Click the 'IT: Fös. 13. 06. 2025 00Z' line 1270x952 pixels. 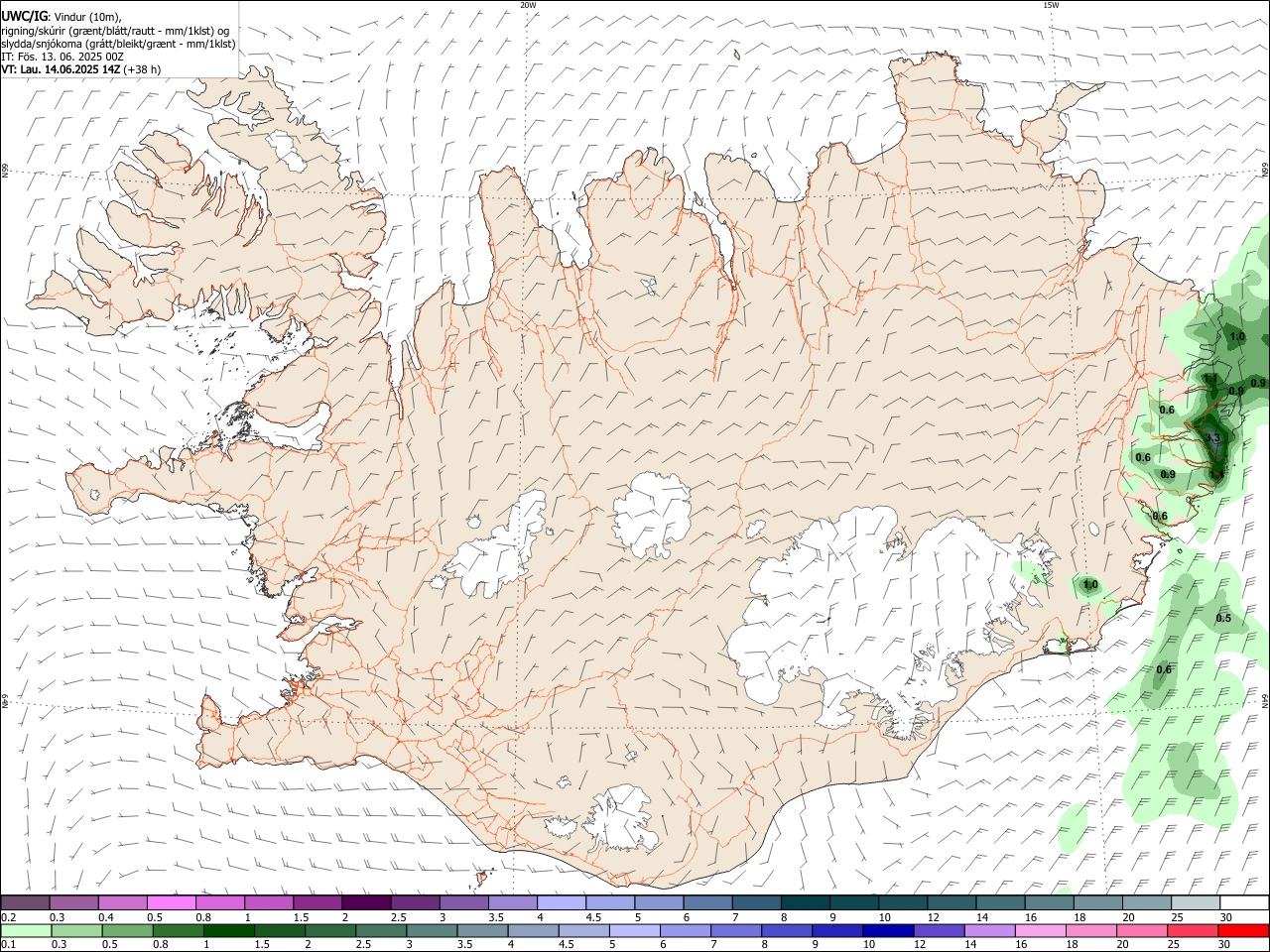coord(63,57)
